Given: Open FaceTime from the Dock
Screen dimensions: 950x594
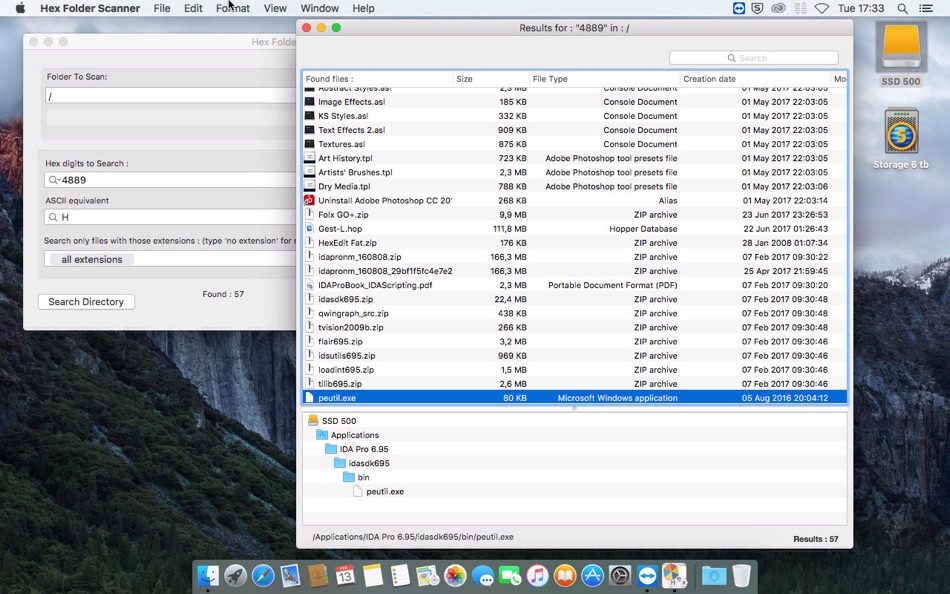Looking at the screenshot, I should point(510,575).
